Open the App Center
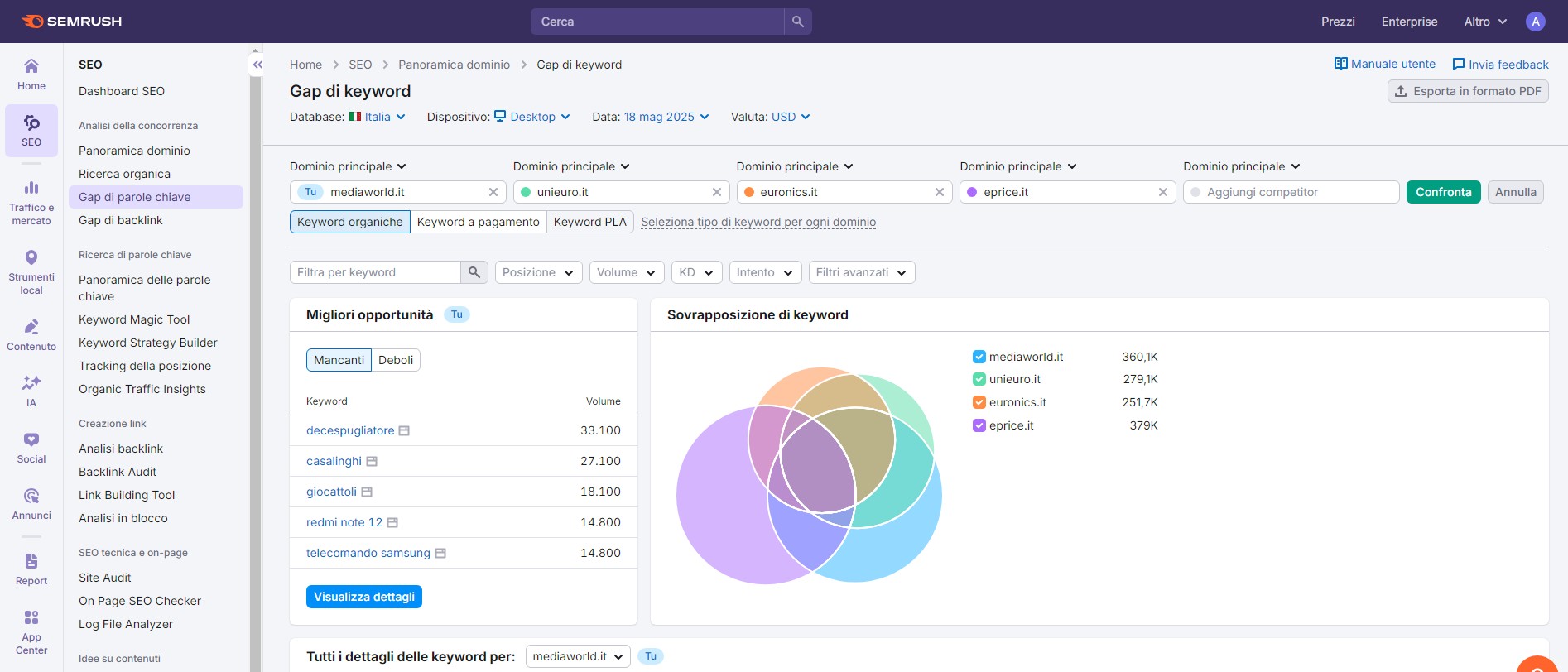Screen dimensions: 1568x672 [31, 632]
